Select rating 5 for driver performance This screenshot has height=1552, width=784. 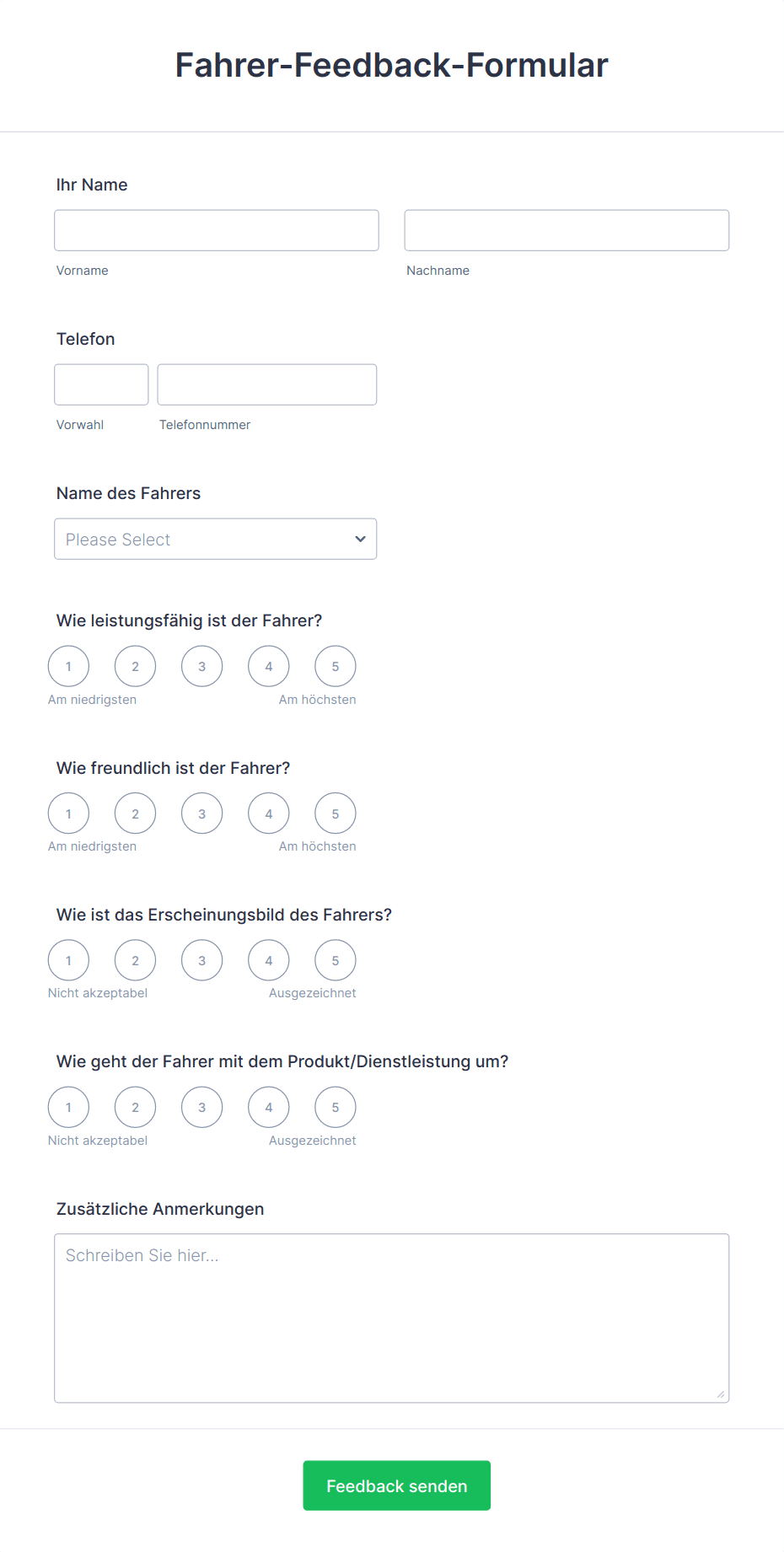pos(335,666)
